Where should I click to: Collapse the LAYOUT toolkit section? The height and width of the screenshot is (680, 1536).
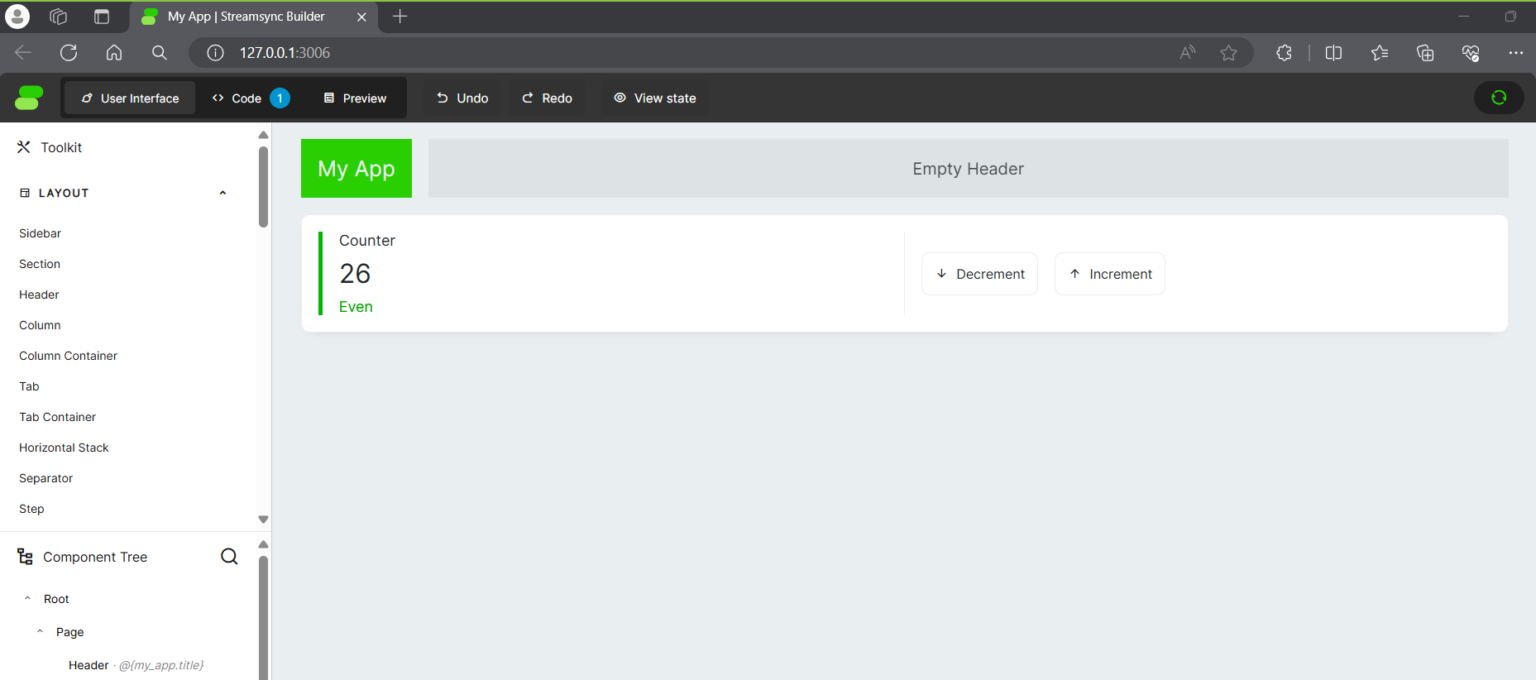point(222,193)
